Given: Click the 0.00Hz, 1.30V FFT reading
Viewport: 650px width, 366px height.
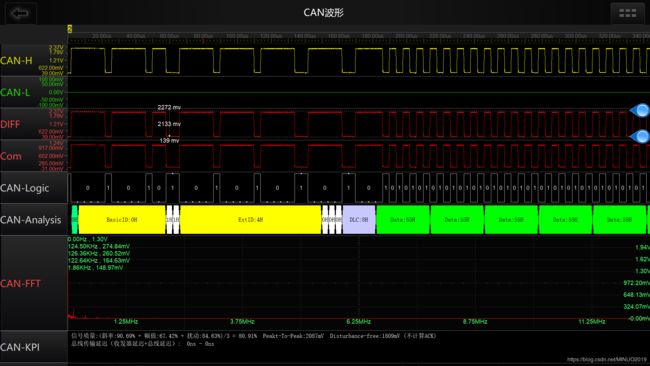Looking at the screenshot, I should [x=87, y=239].
